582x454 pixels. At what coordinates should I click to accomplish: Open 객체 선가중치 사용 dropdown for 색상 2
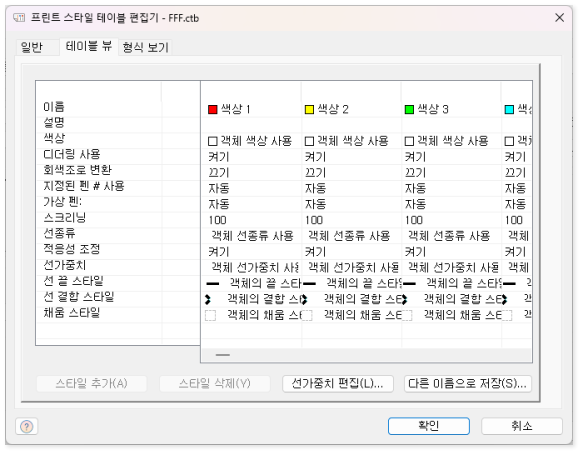(x=353, y=268)
